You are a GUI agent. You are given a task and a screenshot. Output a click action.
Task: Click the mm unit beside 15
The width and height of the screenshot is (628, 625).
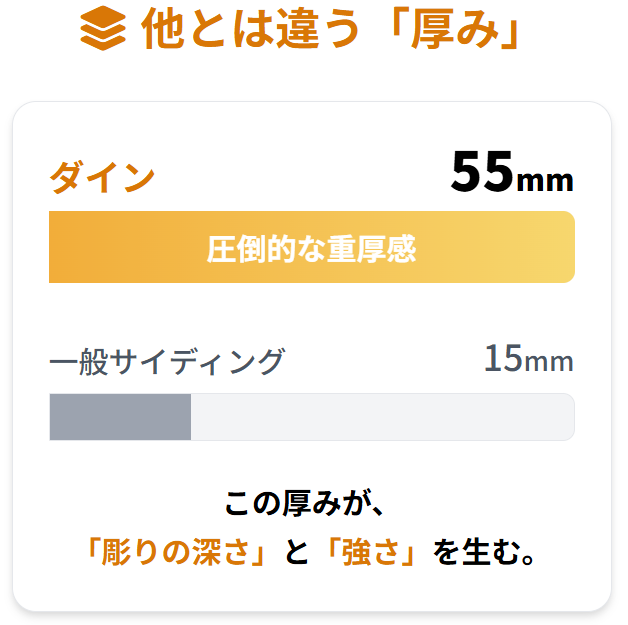[549, 362]
